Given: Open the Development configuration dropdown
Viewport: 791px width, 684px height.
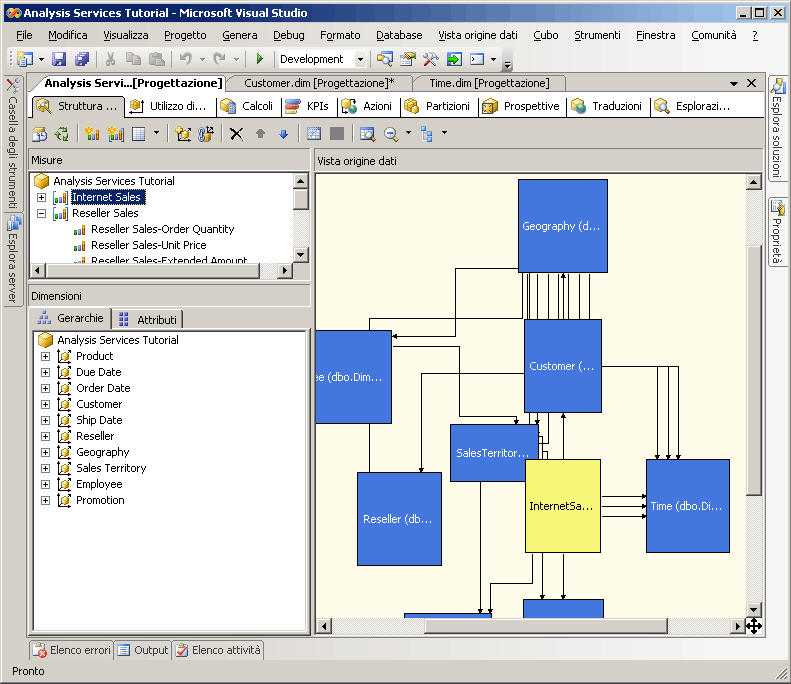Looking at the screenshot, I should click(x=360, y=59).
